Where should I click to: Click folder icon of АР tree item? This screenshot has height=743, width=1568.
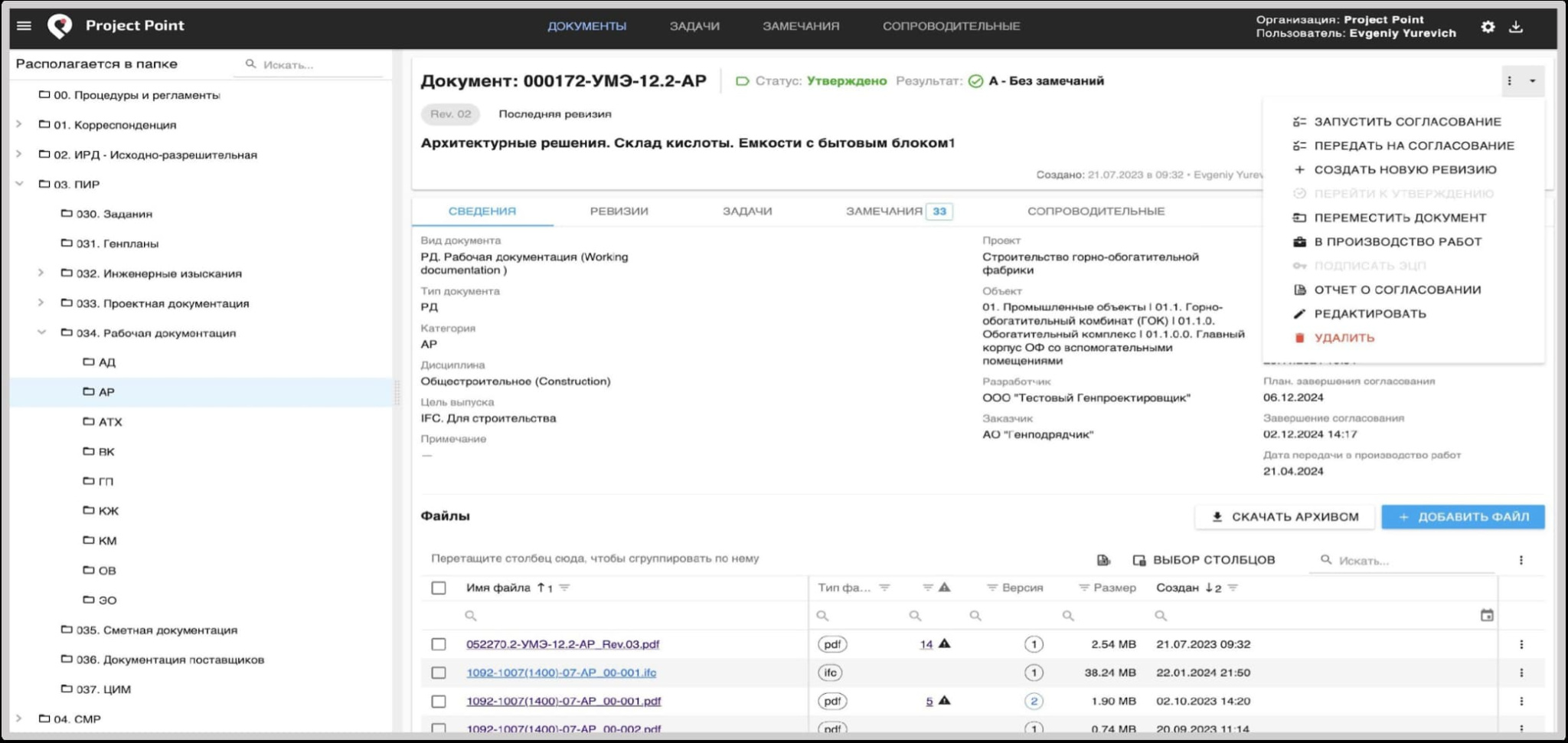pyautogui.click(x=89, y=391)
